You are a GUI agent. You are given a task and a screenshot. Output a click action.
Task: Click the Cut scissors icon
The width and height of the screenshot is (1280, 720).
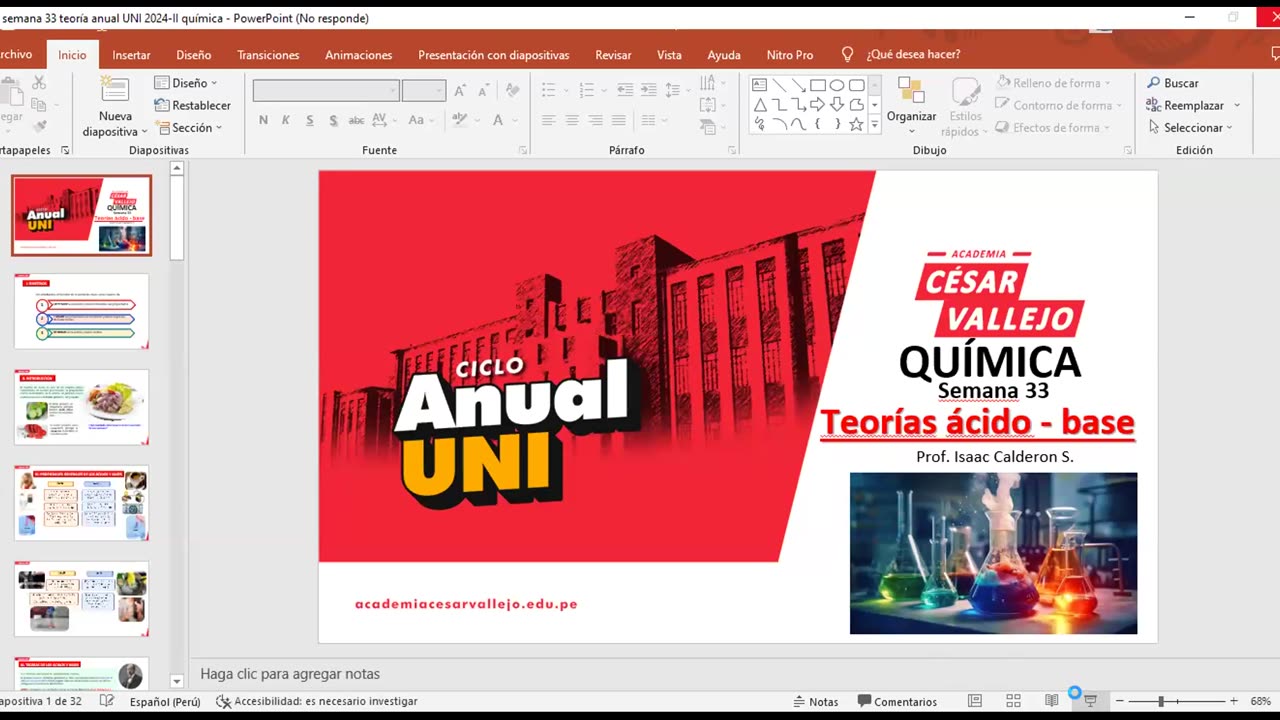(39, 83)
